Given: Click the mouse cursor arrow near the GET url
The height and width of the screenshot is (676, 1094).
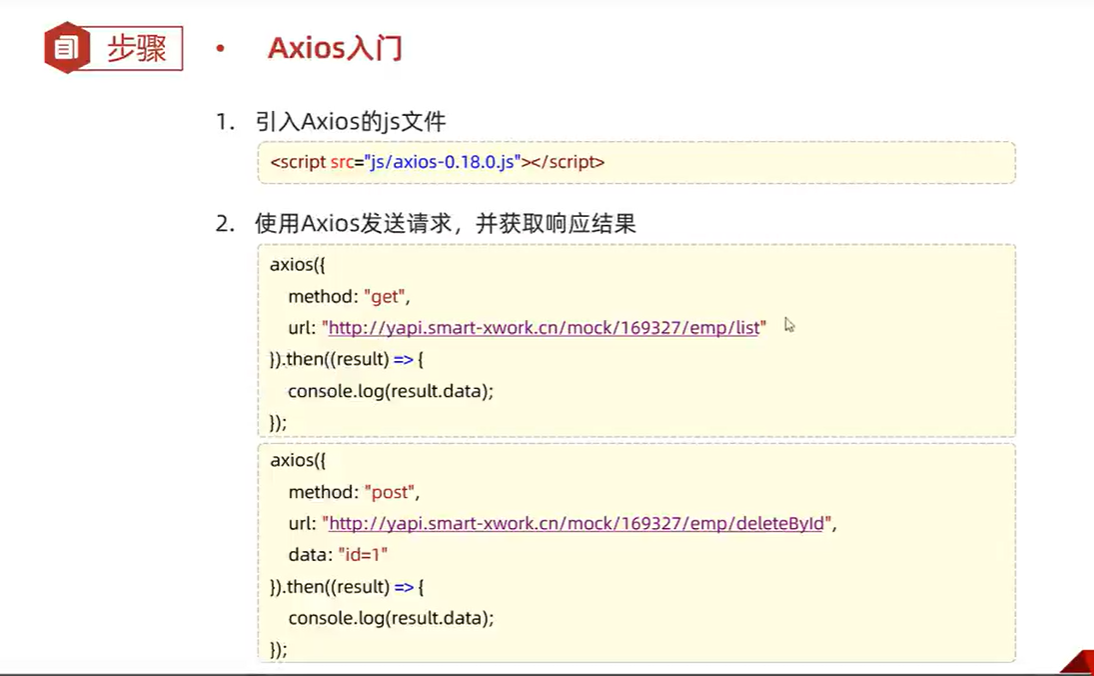Looking at the screenshot, I should tap(789, 325).
